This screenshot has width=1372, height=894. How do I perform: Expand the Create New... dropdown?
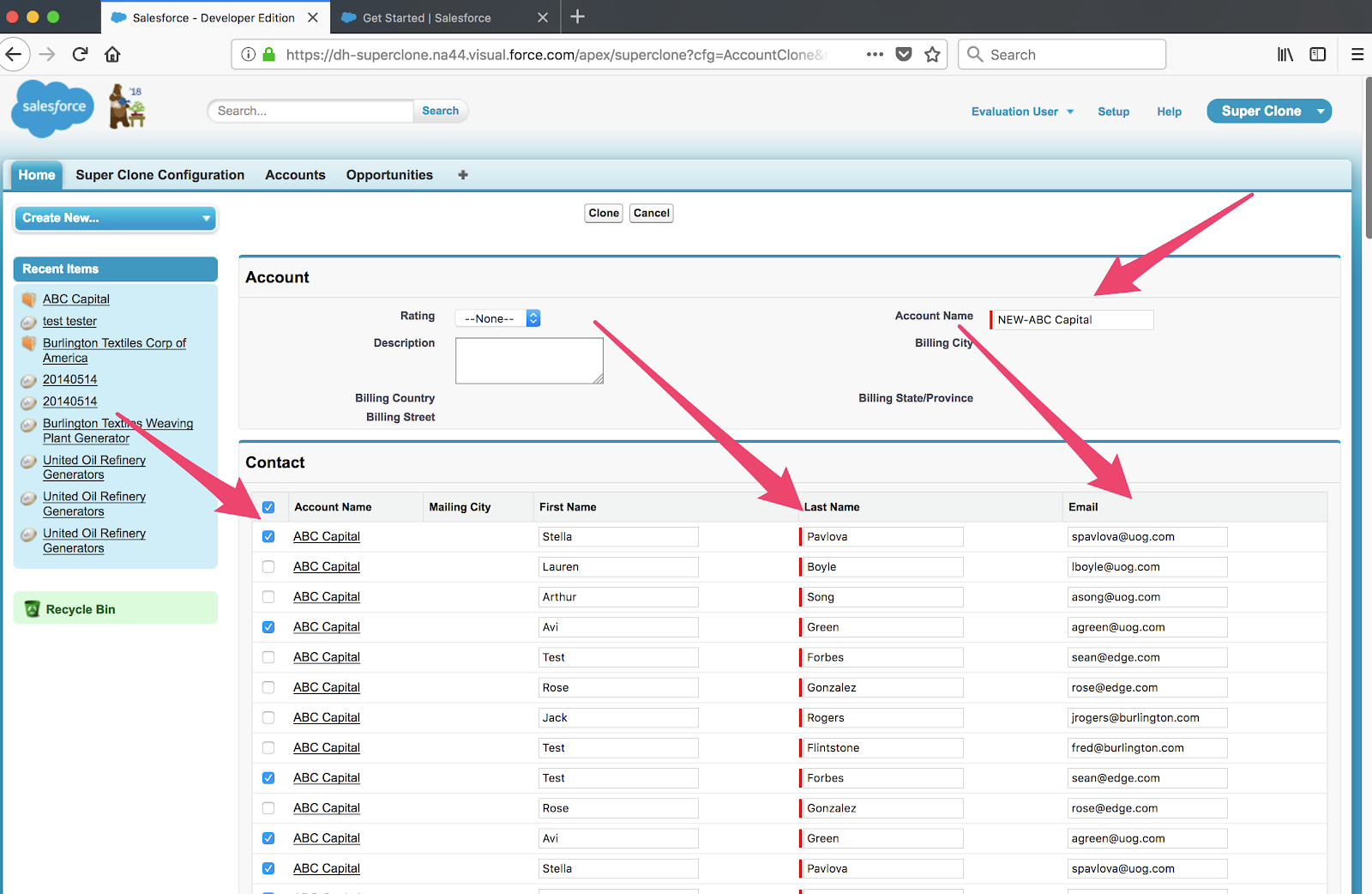[116, 218]
